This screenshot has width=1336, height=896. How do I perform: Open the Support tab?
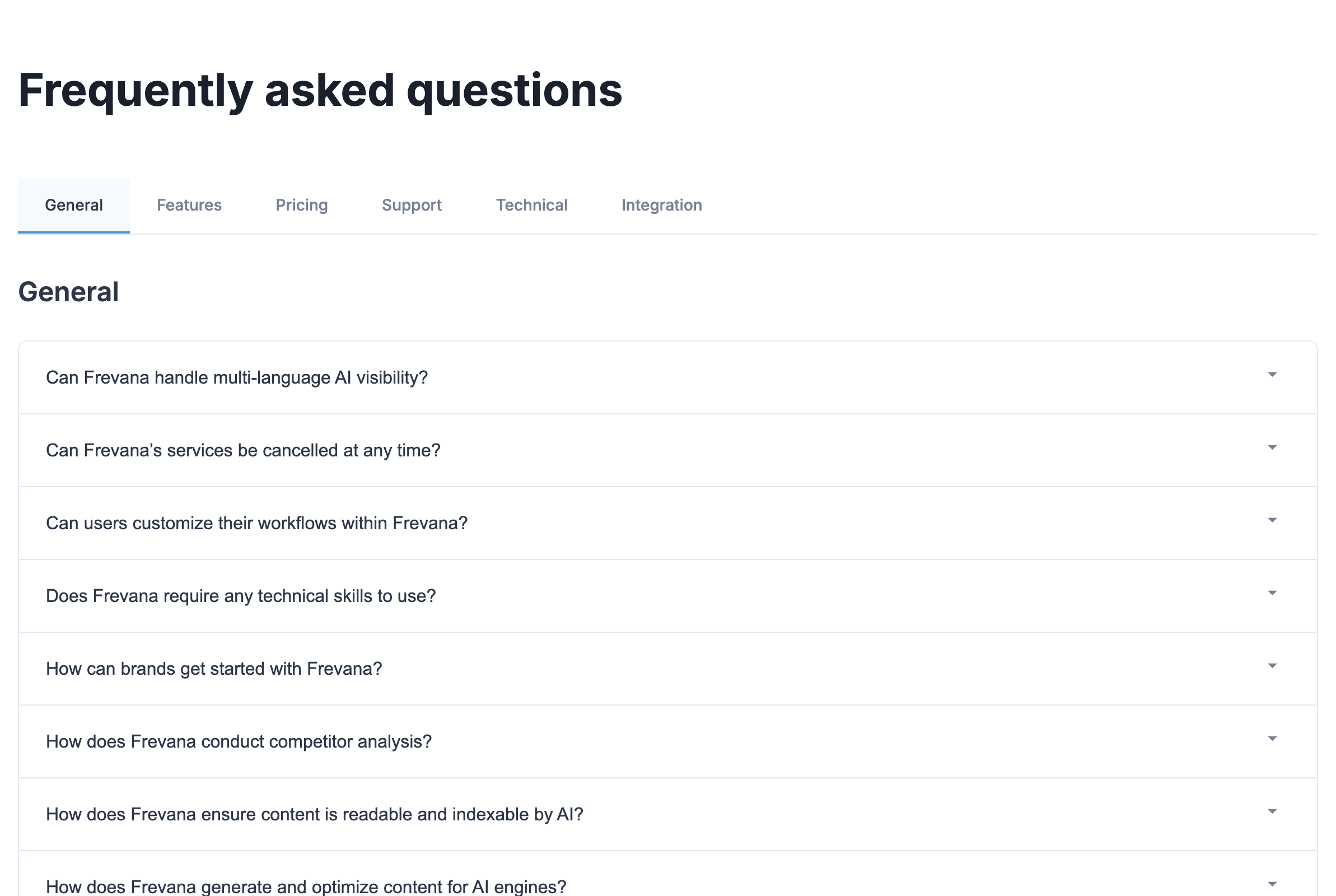point(411,205)
